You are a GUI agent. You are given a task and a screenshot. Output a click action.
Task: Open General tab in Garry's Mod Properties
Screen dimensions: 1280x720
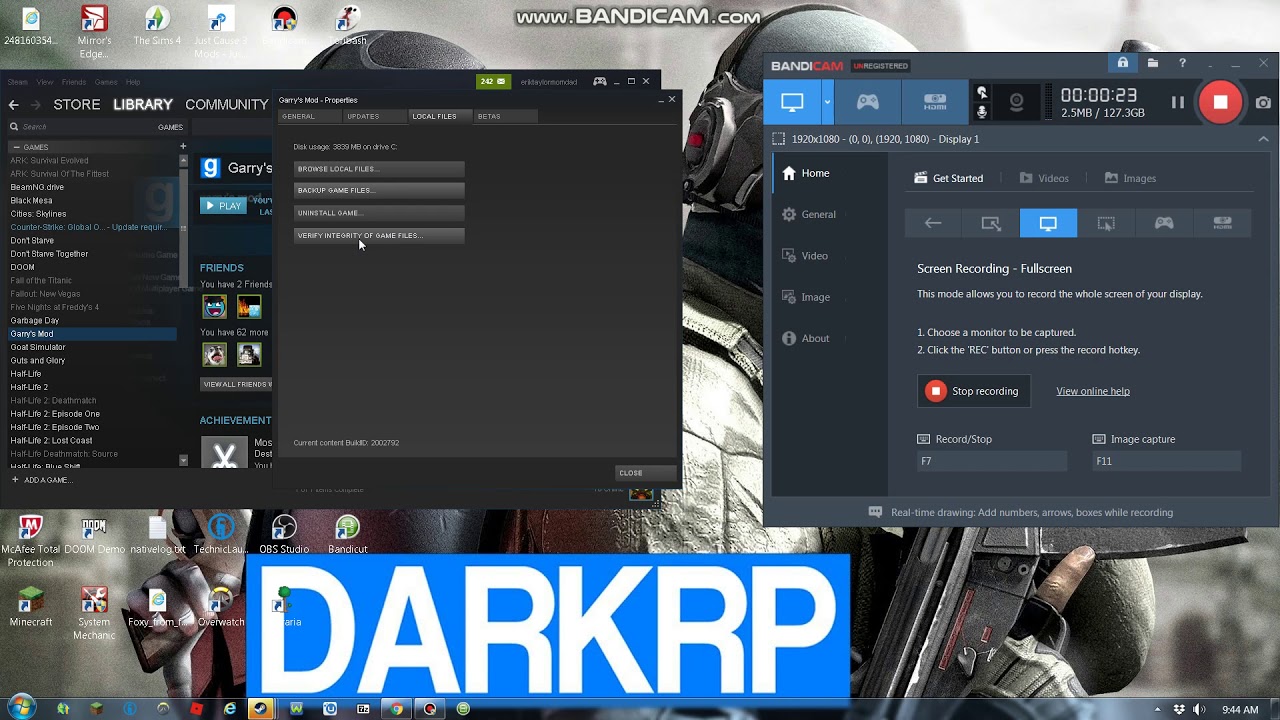pyautogui.click(x=309, y=116)
